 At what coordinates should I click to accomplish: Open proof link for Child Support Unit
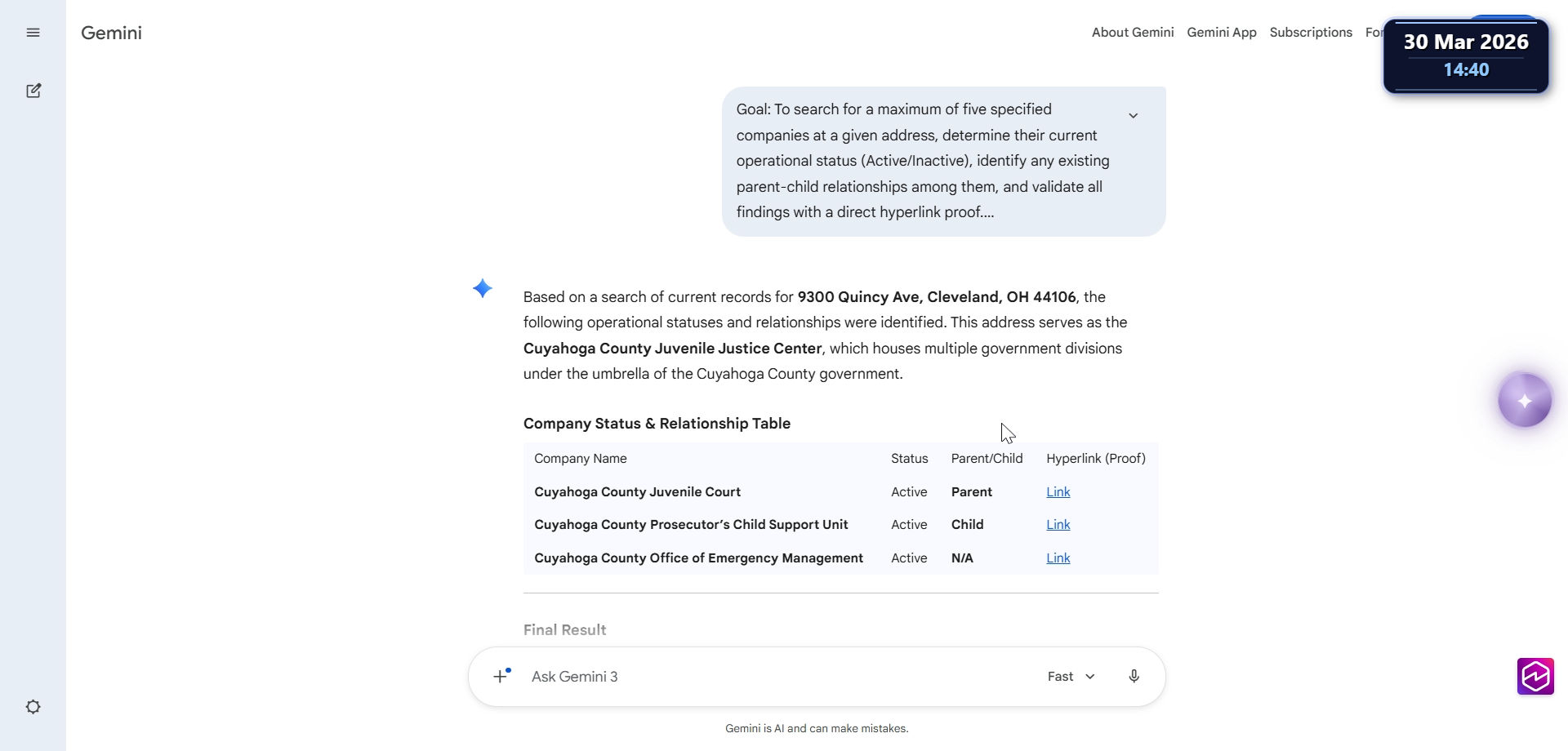pyautogui.click(x=1058, y=525)
